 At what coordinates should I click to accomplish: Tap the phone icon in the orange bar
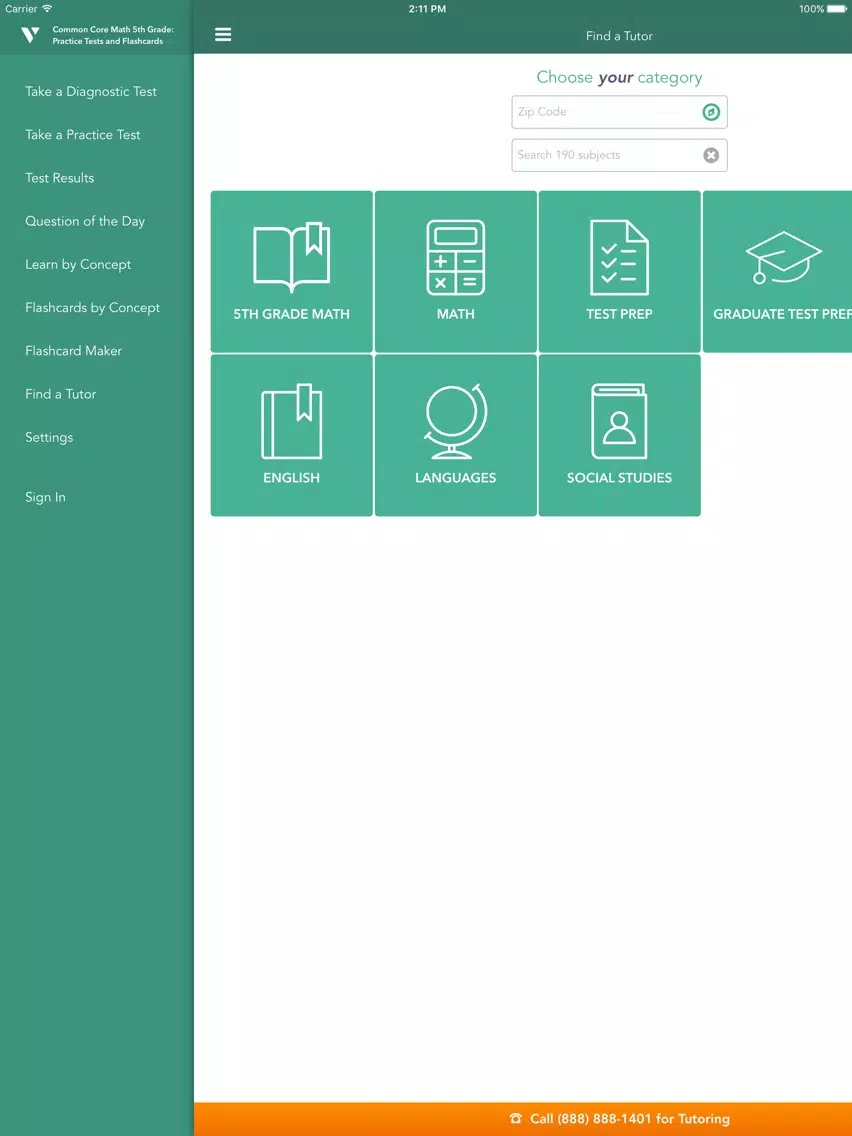coord(516,1119)
